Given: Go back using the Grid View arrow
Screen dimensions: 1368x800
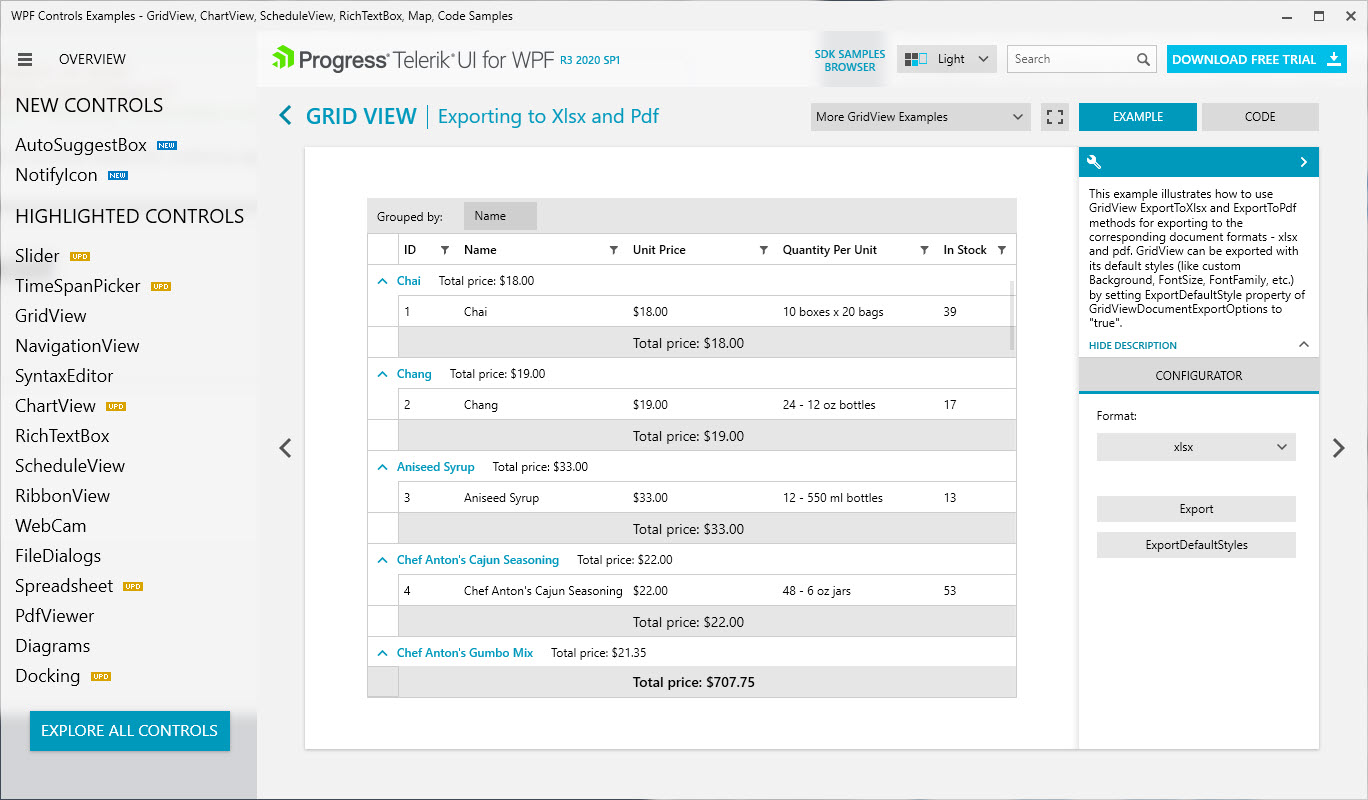Looking at the screenshot, I should [285, 116].
